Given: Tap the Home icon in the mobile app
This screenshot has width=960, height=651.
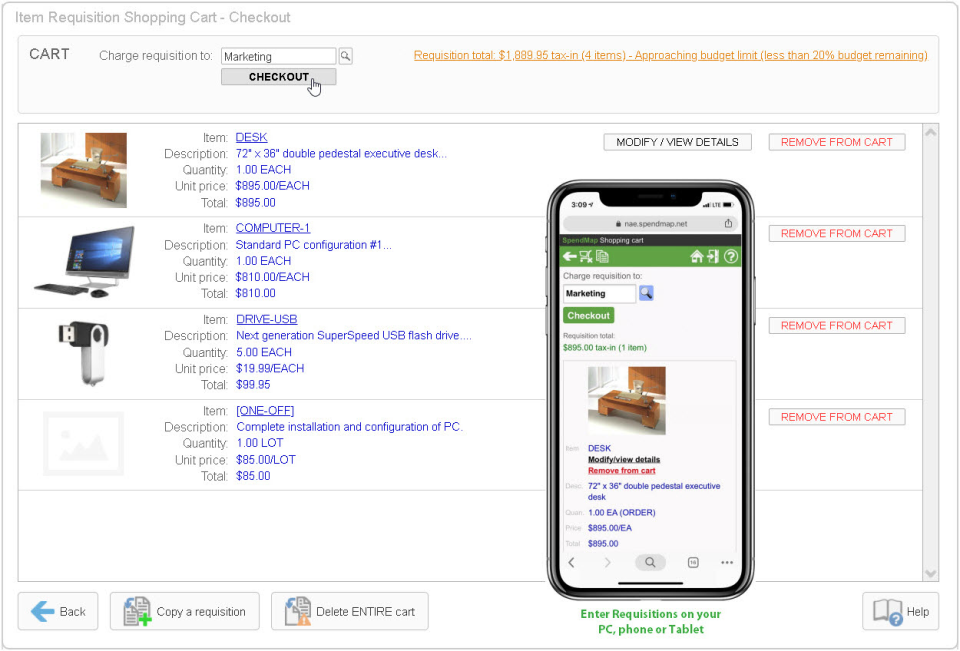Looking at the screenshot, I should click(697, 257).
